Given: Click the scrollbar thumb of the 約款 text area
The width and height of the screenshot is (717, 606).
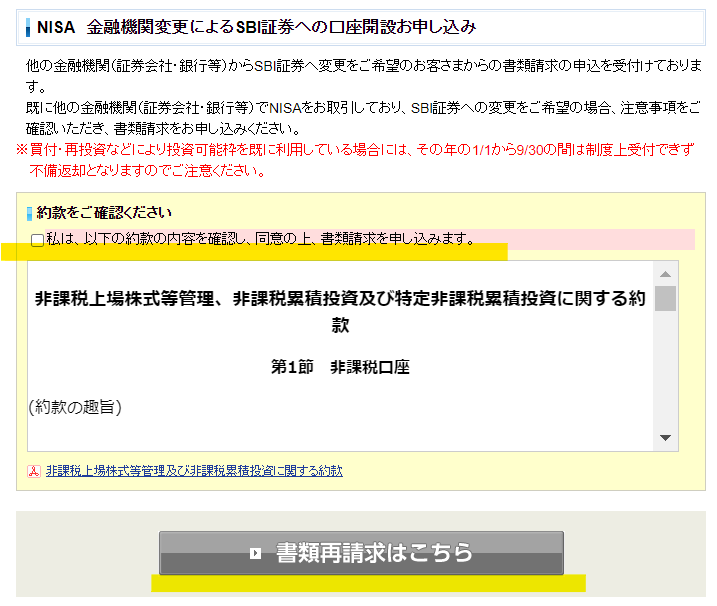Looking at the screenshot, I should pos(665,298).
